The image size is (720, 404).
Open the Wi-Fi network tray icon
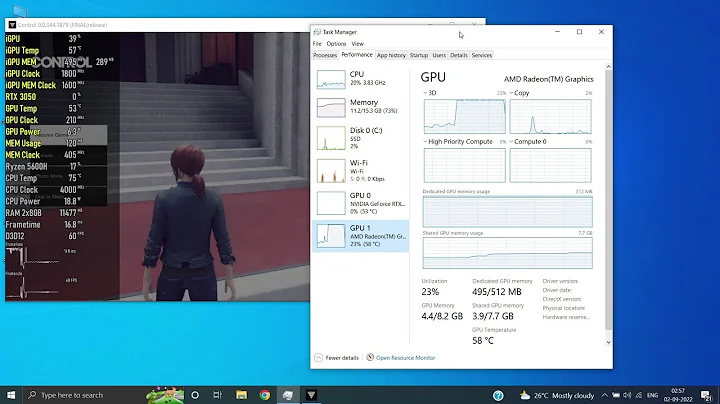(x=639, y=395)
